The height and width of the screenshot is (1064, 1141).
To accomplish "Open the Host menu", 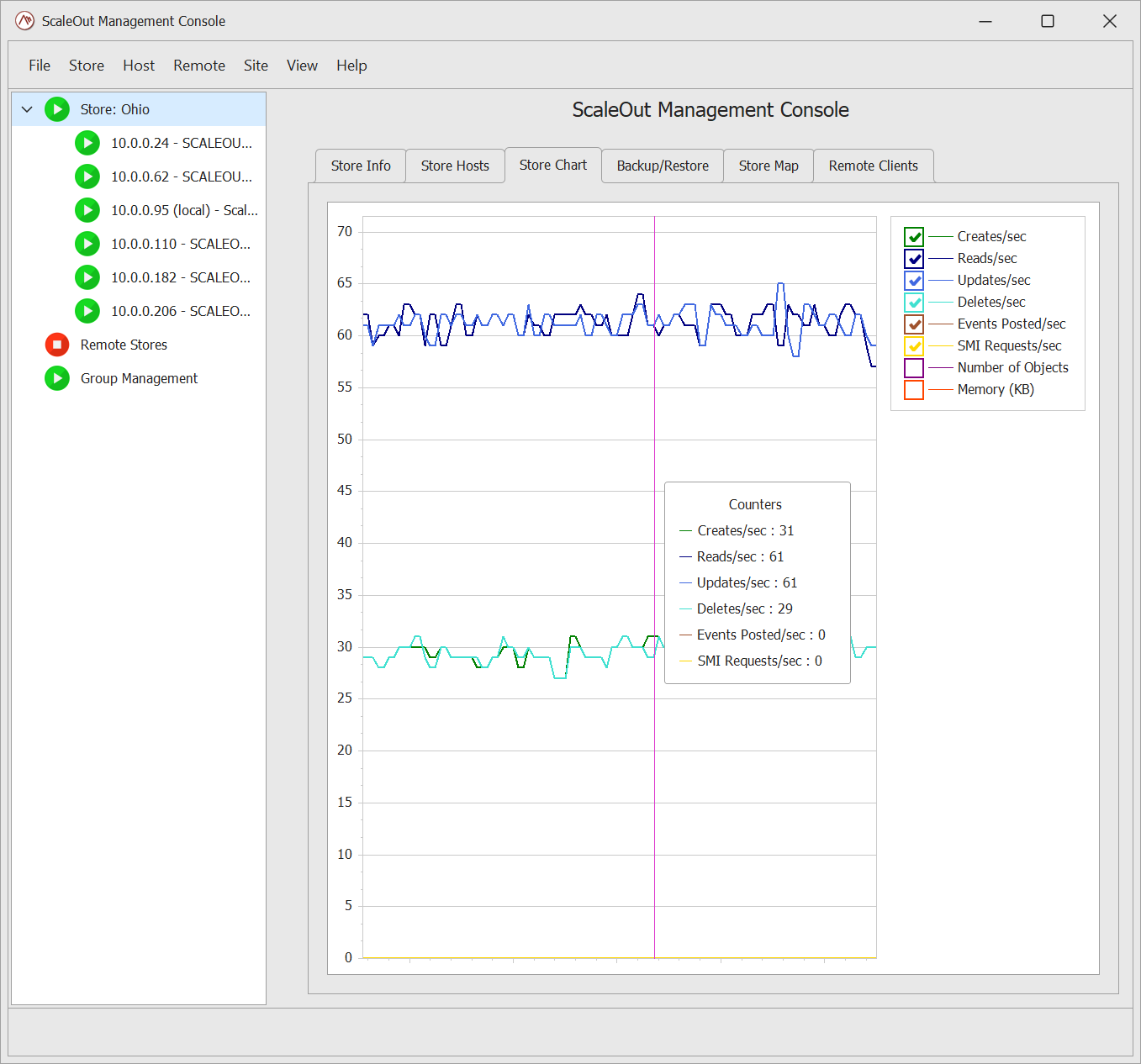I will (139, 66).
